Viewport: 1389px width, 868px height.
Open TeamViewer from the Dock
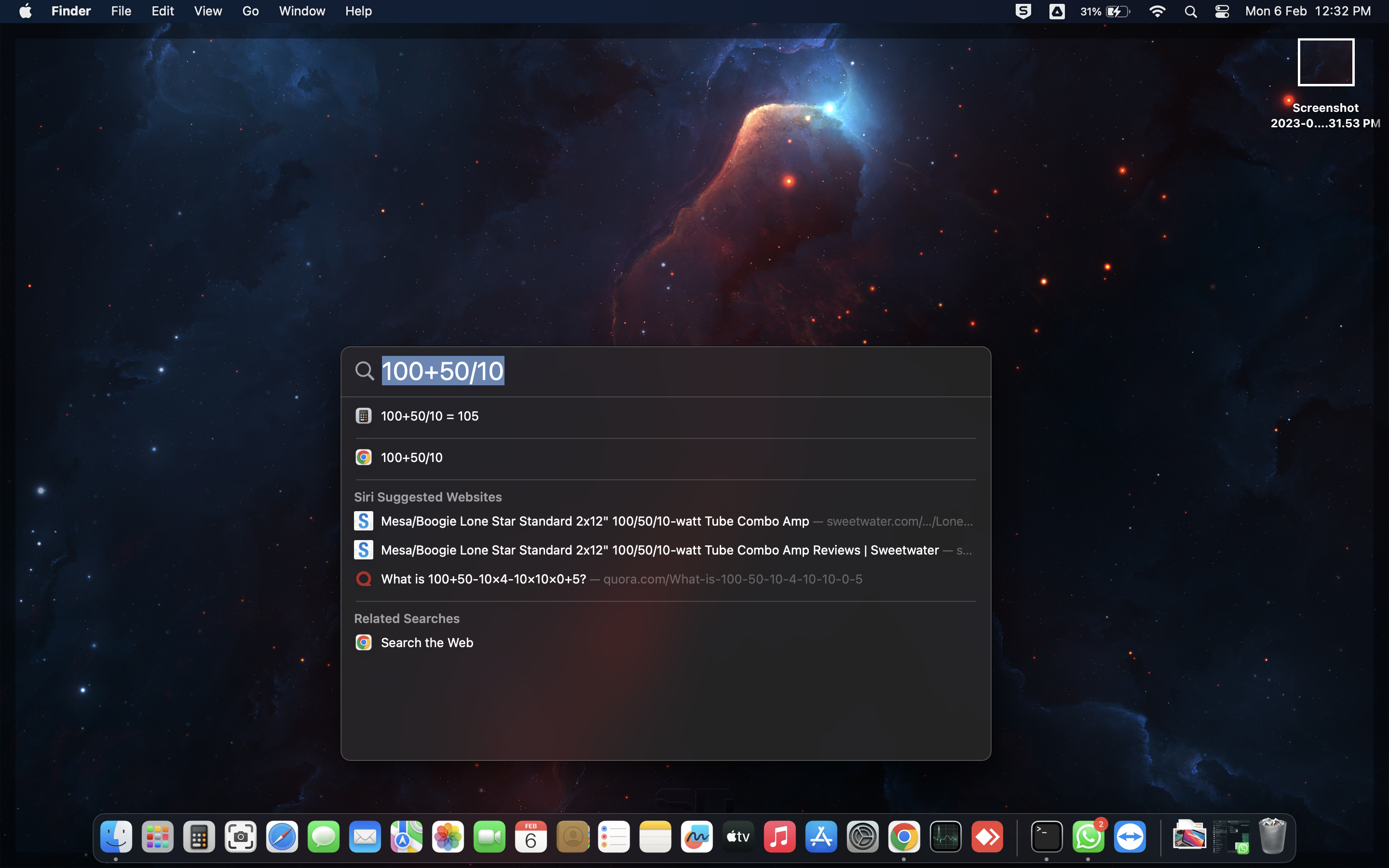(1129, 837)
